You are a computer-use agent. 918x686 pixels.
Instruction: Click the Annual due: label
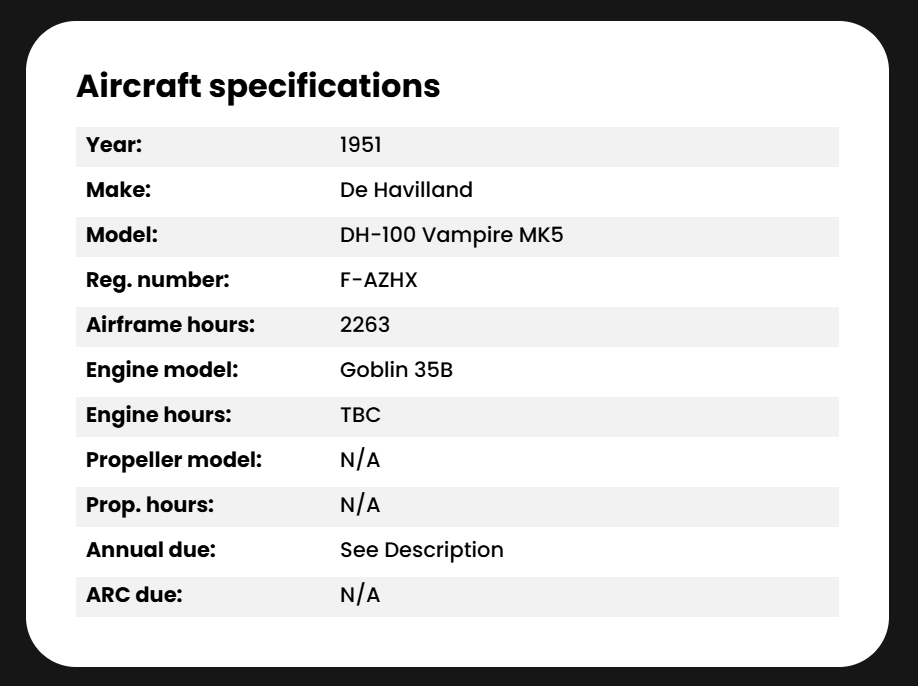151,550
